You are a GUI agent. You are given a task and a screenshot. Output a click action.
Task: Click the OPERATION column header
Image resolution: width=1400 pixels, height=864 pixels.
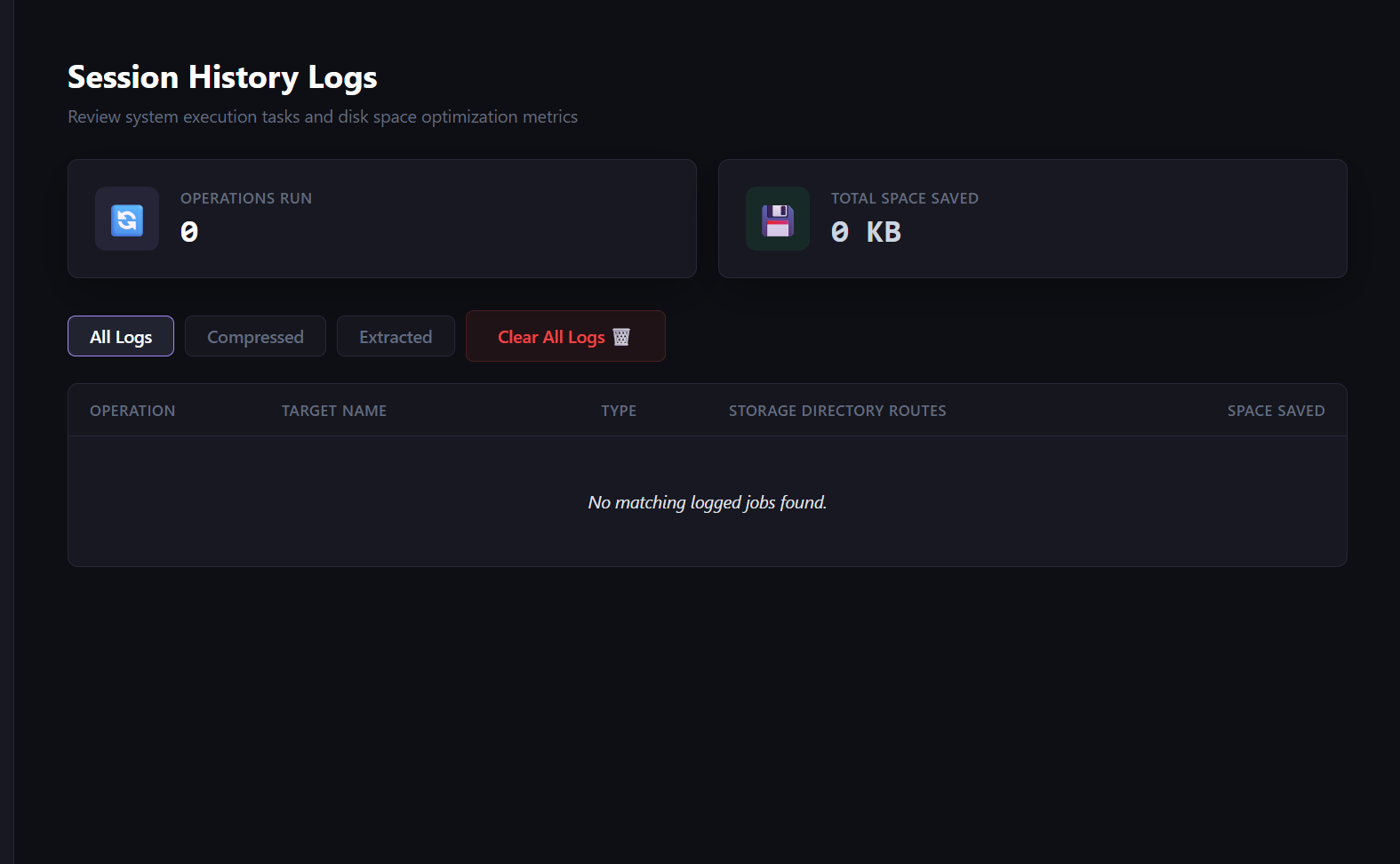pyautogui.click(x=132, y=411)
